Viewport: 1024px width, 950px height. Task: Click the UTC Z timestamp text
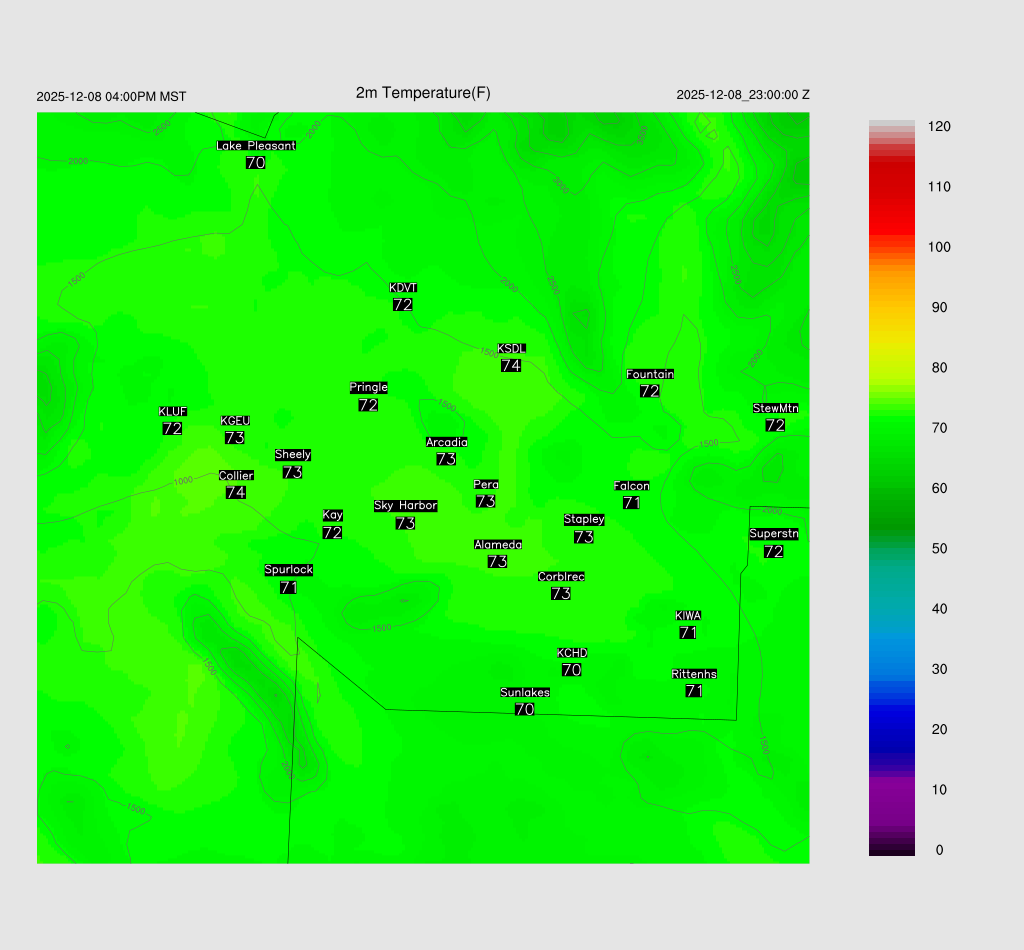coord(743,95)
